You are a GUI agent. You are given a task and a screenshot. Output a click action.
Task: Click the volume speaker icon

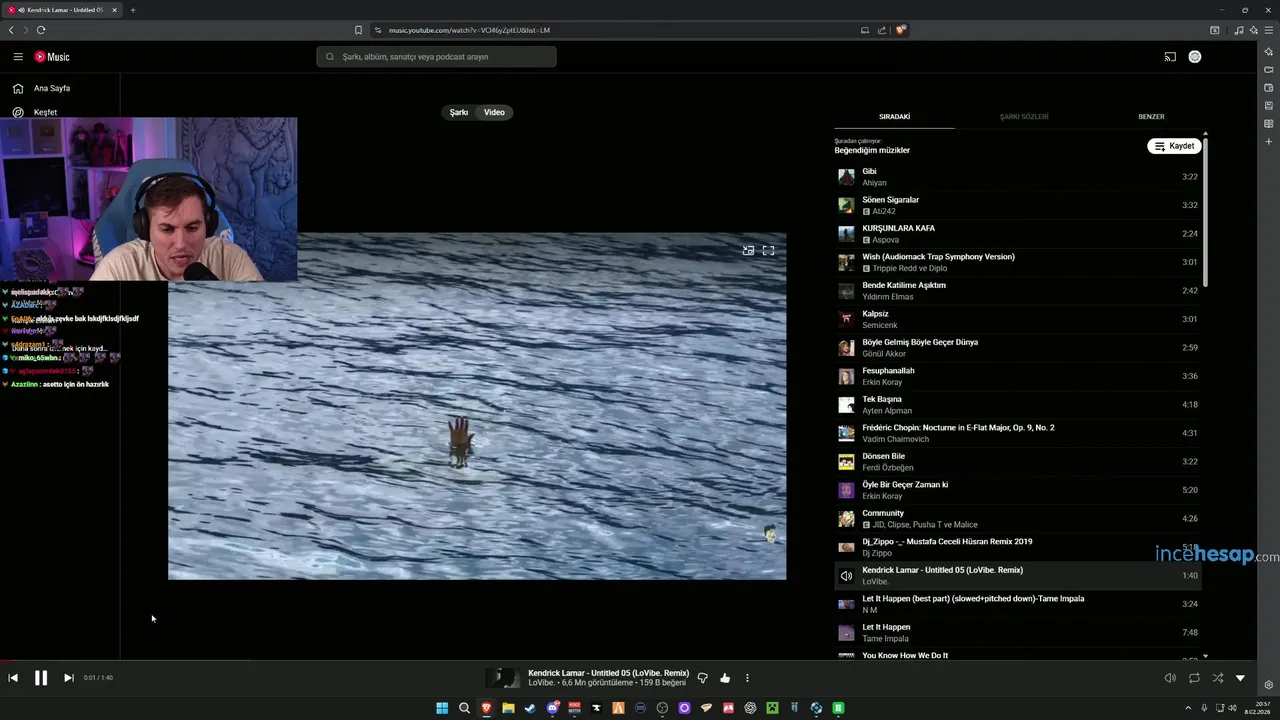point(1170,678)
